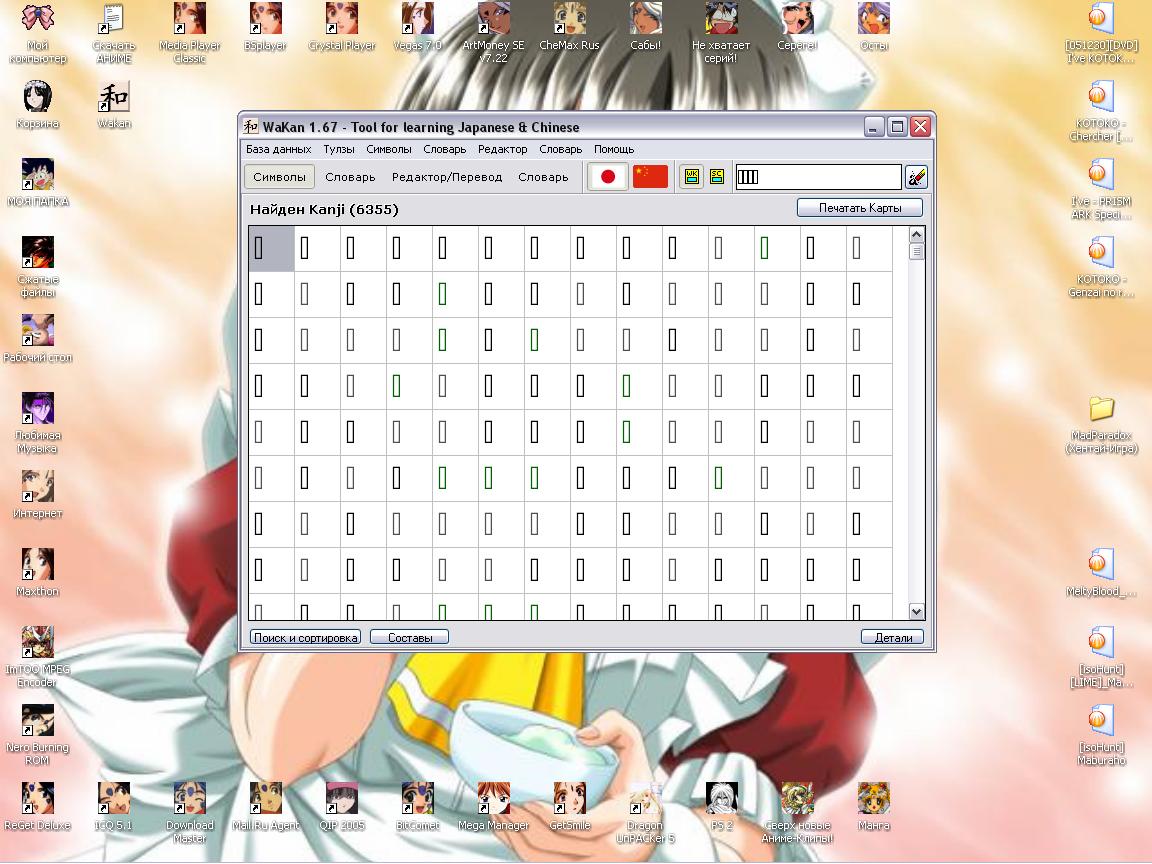1152x864 pixels.
Task: Click the kanji grid scrollbar down arrow
Action: [916, 611]
